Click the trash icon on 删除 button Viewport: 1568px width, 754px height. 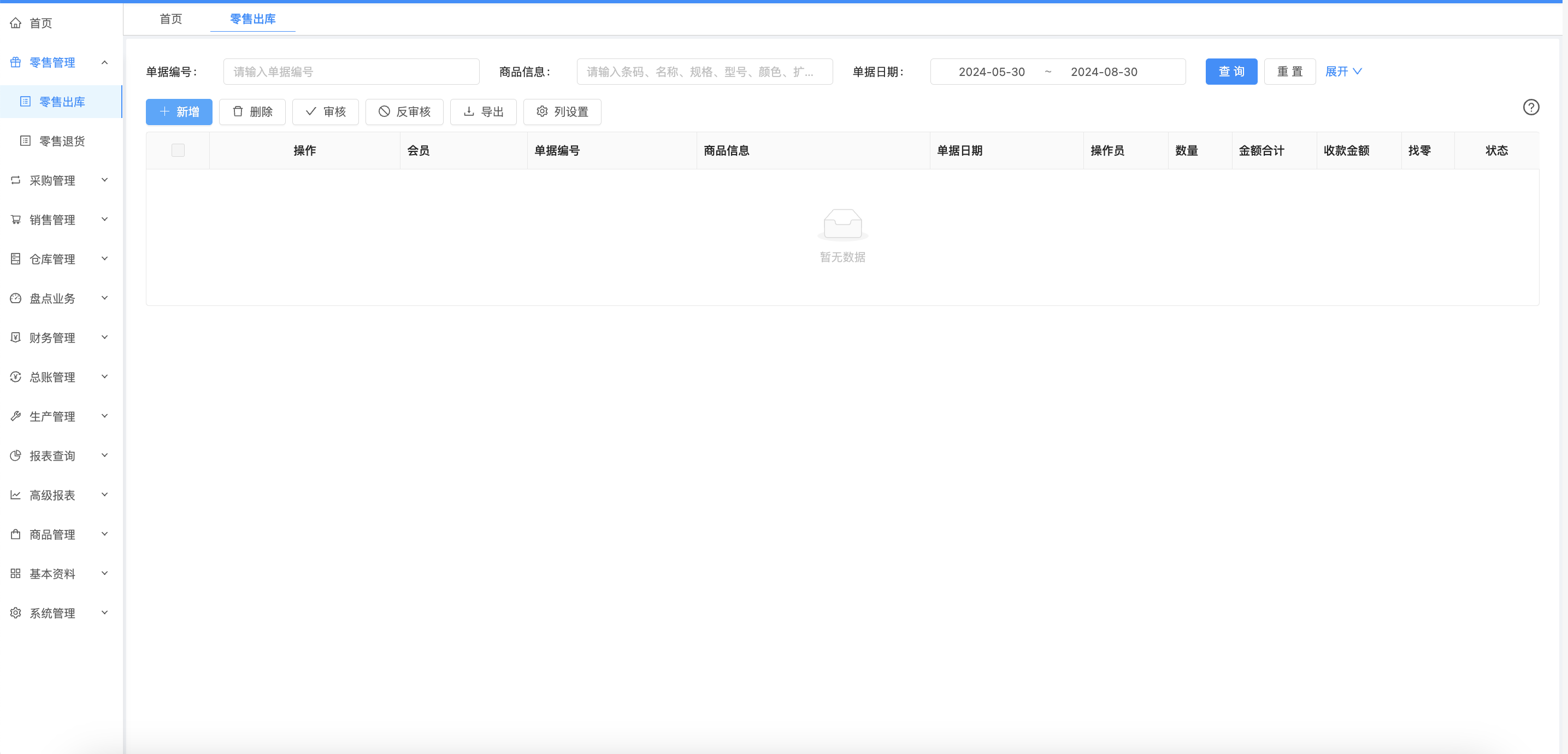[238, 111]
